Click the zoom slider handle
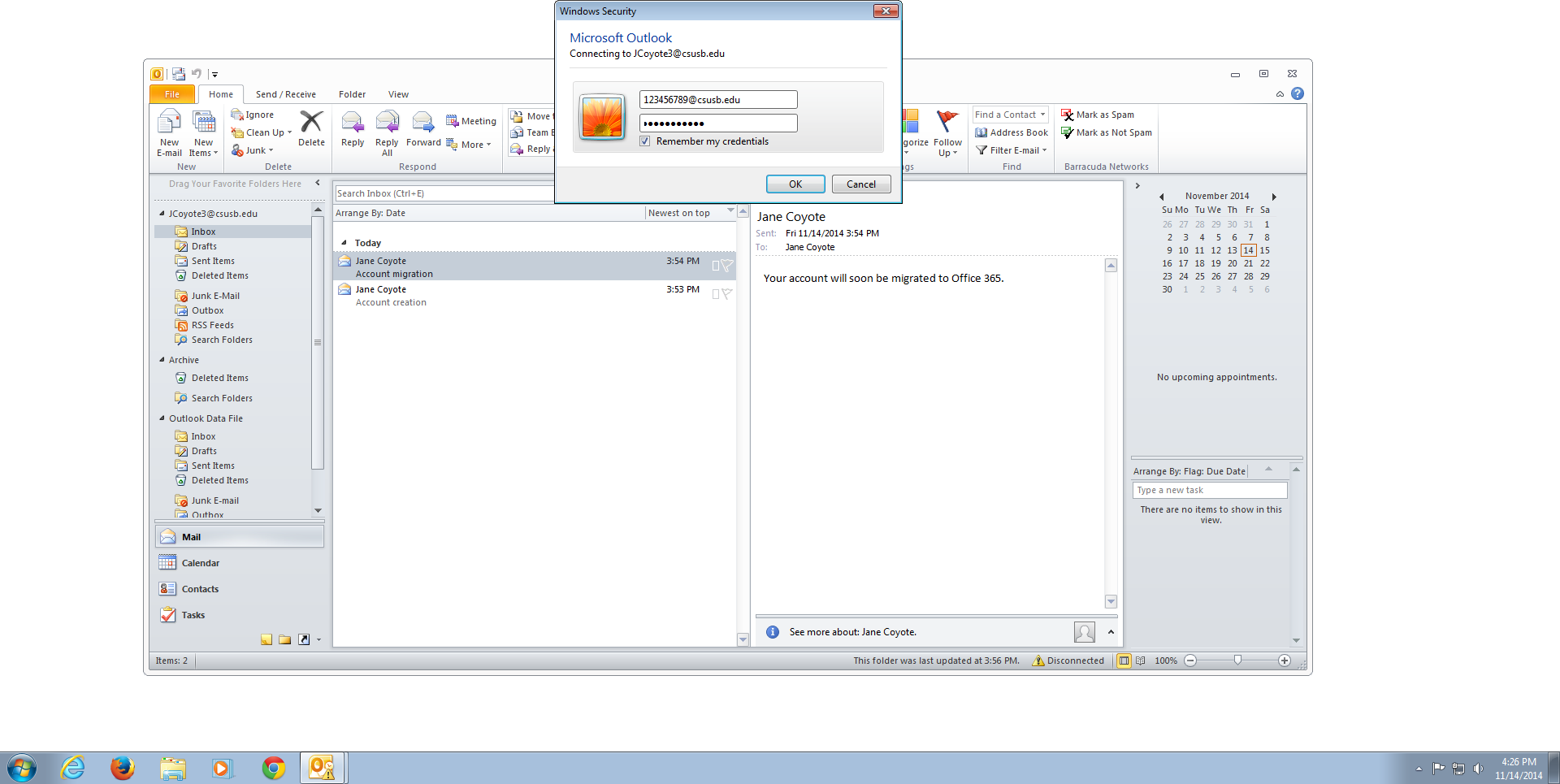Viewport: 1560px width, 784px height. (x=1237, y=661)
